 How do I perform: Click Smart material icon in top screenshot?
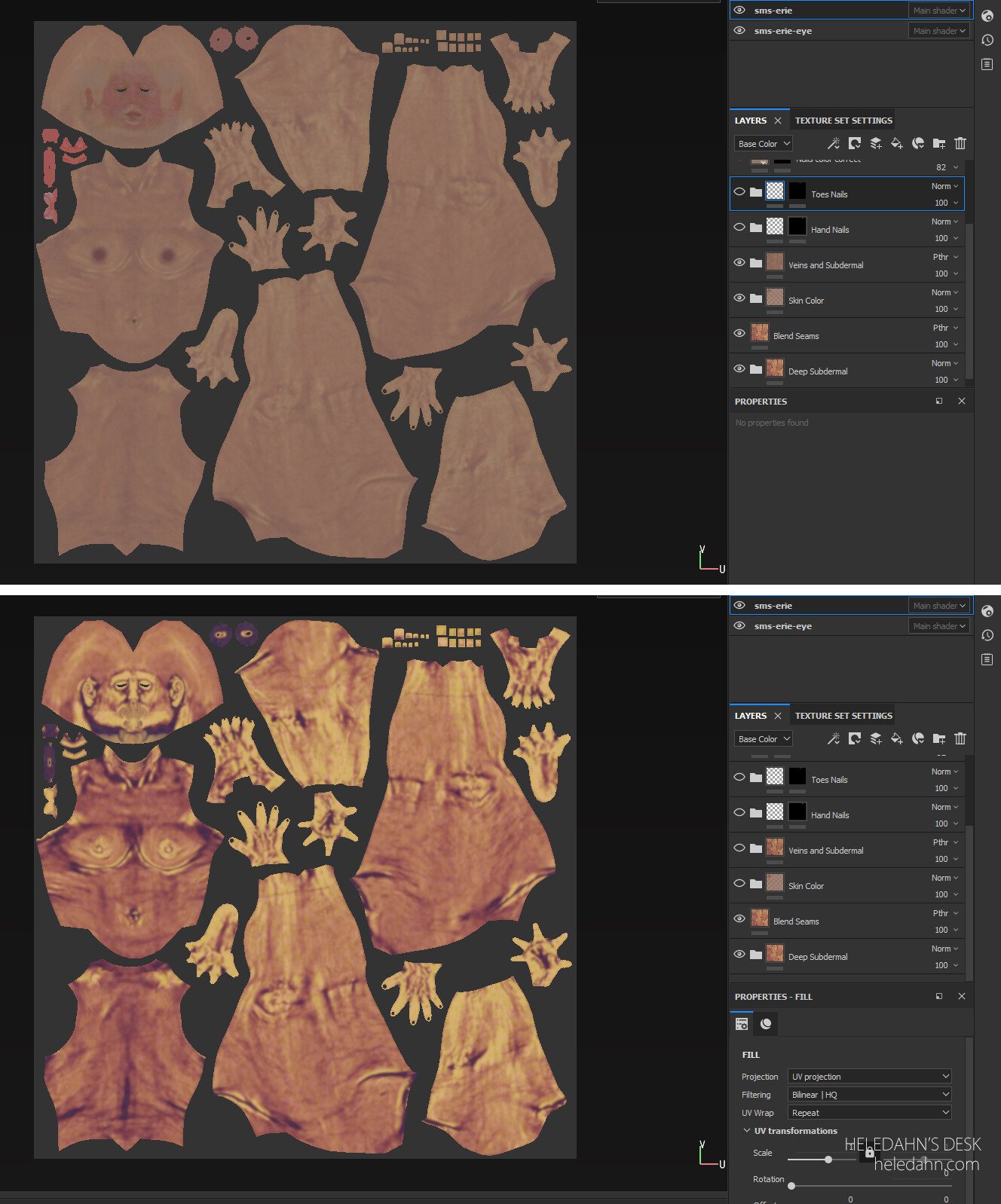tap(917, 143)
